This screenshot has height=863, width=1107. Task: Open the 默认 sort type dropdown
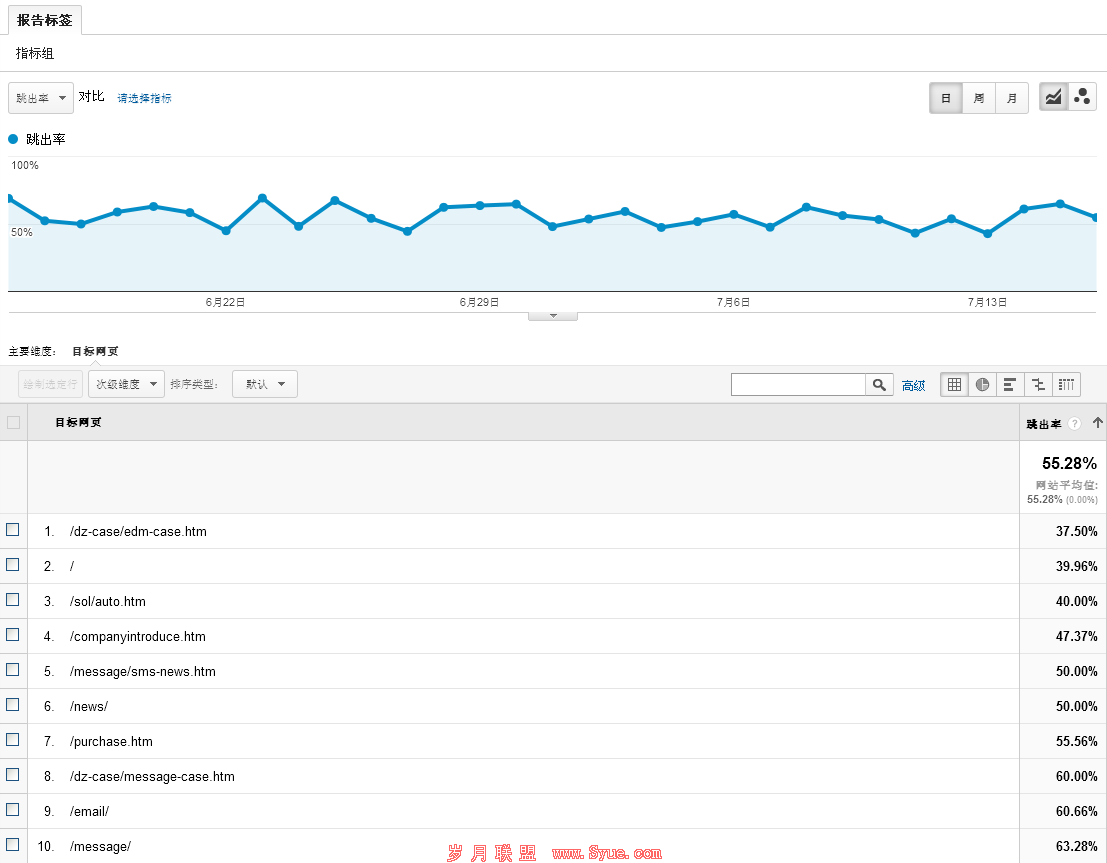point(265,384)
